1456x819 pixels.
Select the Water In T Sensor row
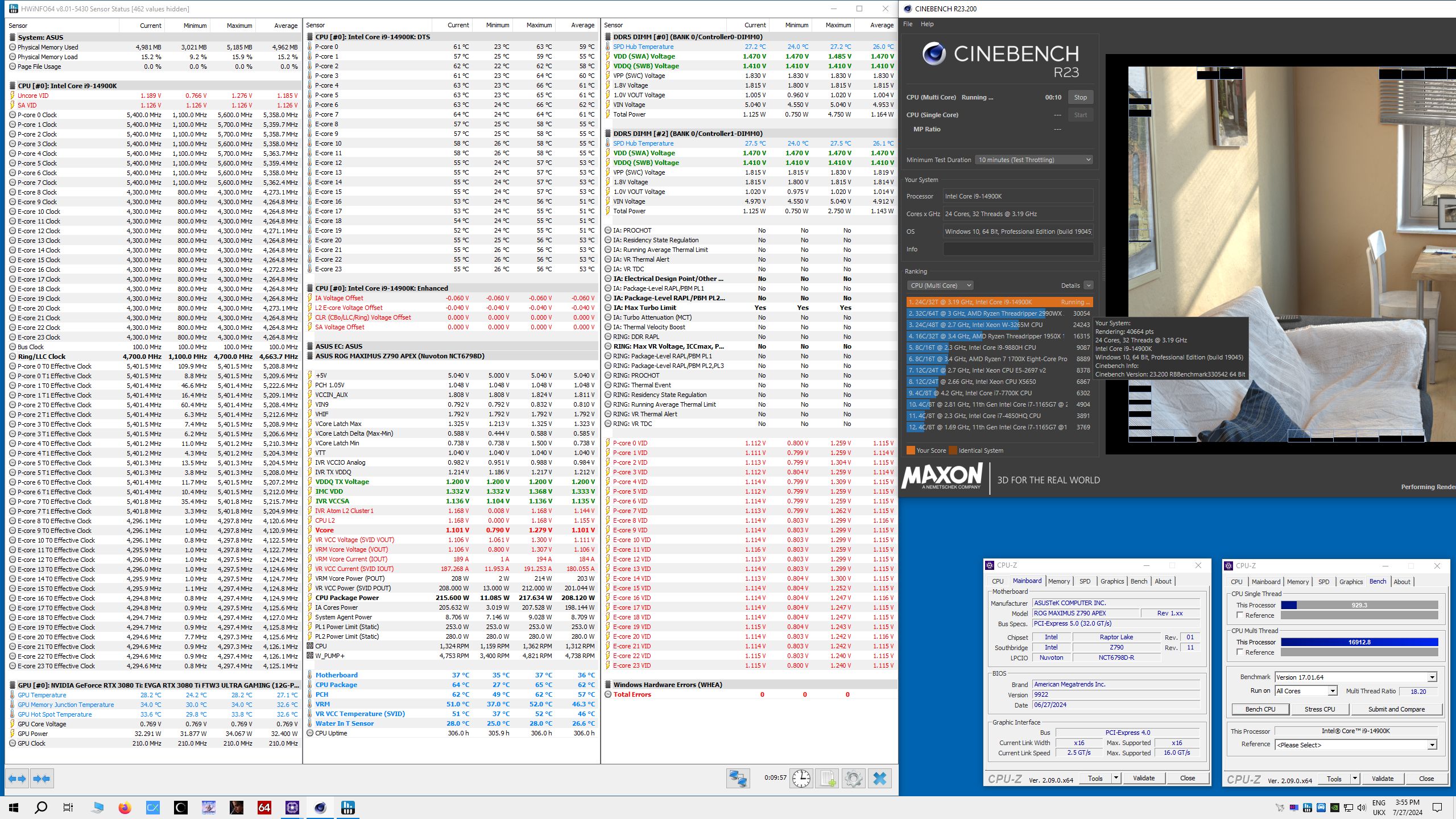pos(452,723)
